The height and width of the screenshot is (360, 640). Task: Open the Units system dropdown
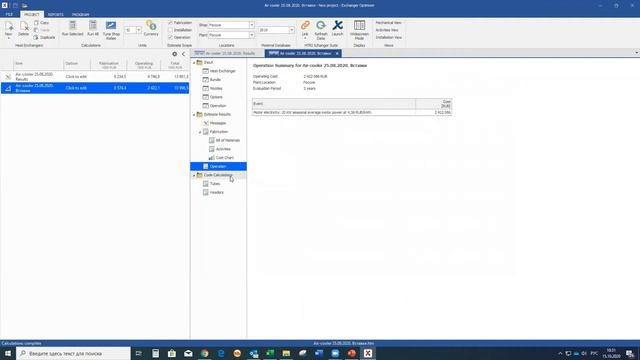click(138, 30)
